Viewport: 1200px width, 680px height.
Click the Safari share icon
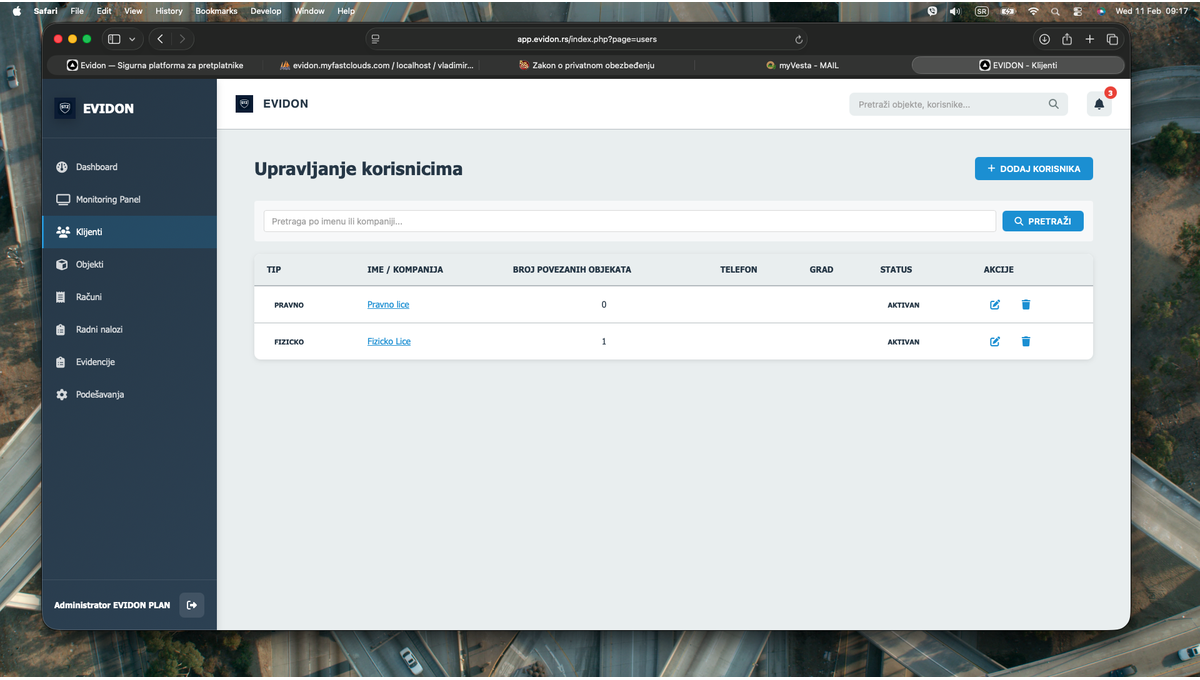click(1067, 40)
